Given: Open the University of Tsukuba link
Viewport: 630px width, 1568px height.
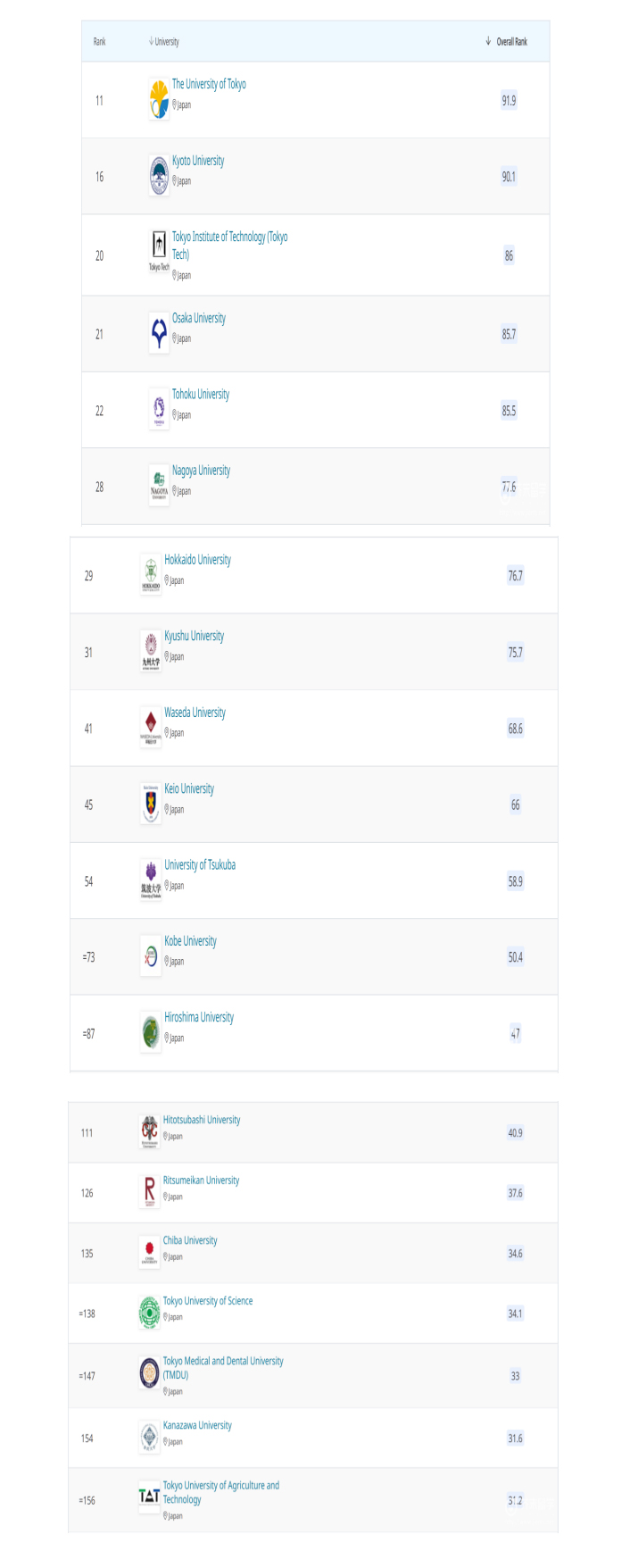Looking at the screenshot, I should 200,865.
